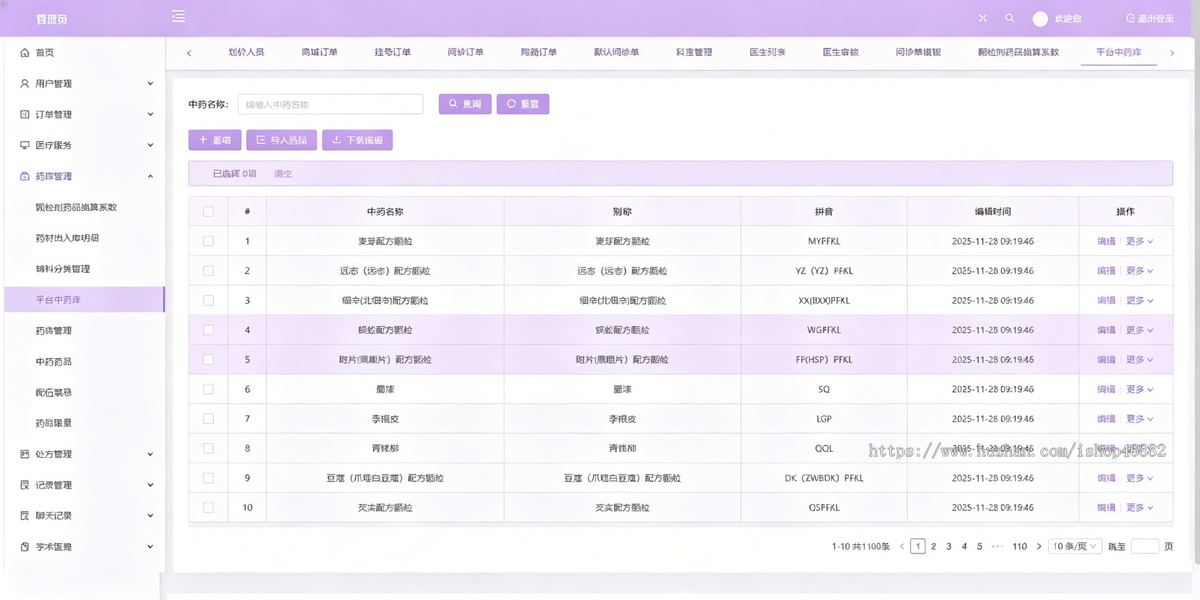Screen dimensions: 1200x600
Task: Open the 10条/页 page size dropdown
Action: [x=1076, y=546]
